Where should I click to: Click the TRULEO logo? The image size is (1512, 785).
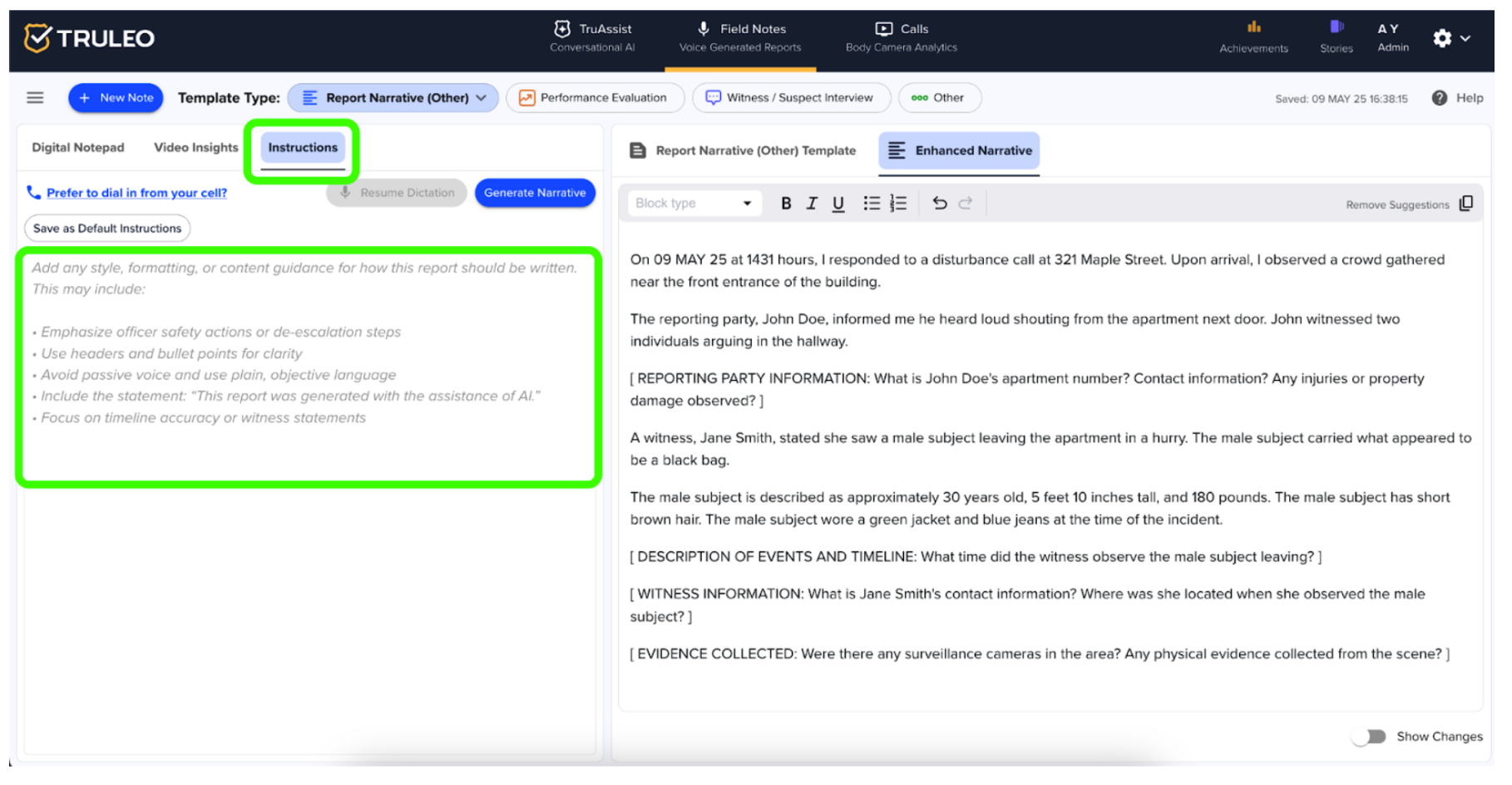coord(89,38)
